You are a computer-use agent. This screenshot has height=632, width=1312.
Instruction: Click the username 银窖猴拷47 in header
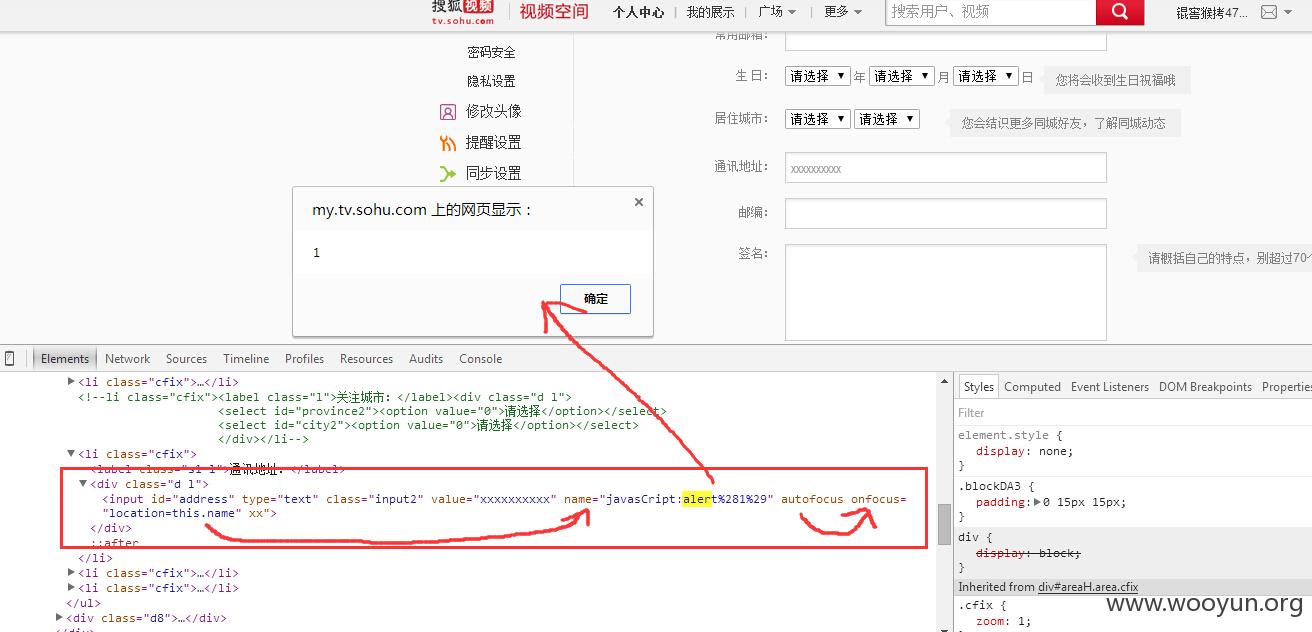[x=1212, y=13]
